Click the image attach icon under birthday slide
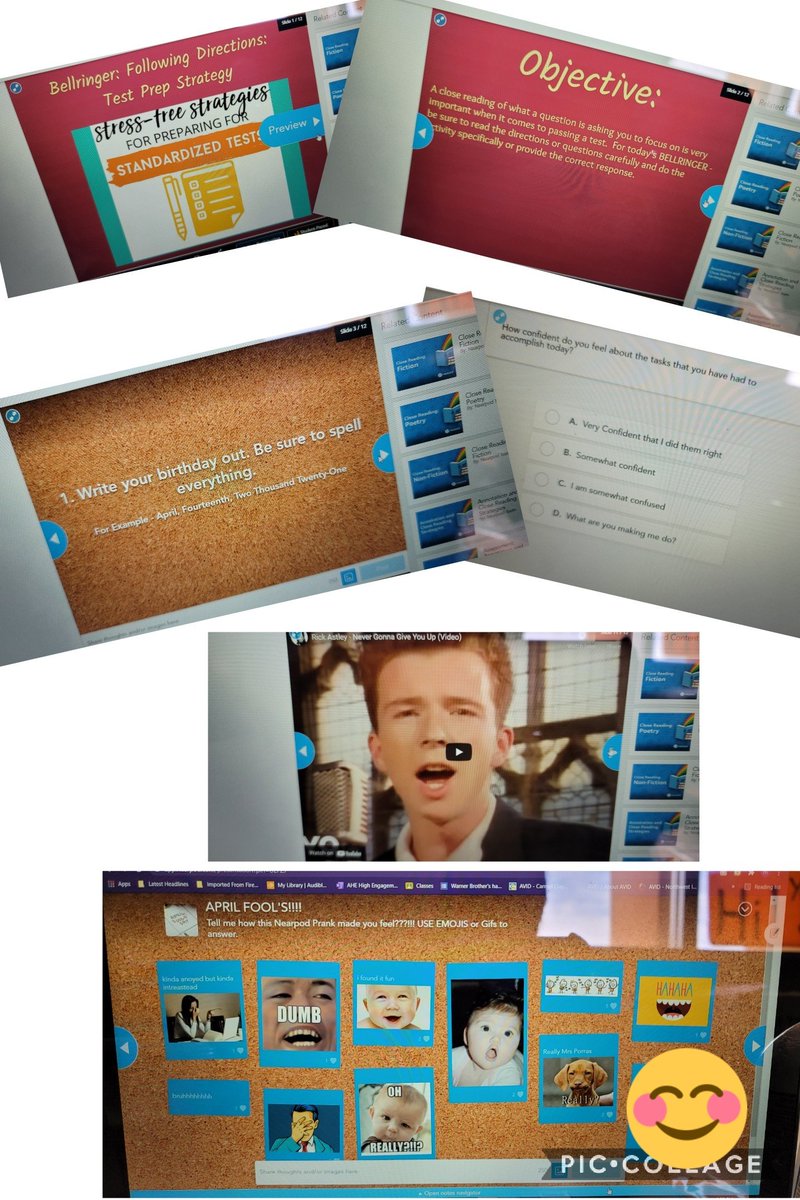 tap(349, 577)
